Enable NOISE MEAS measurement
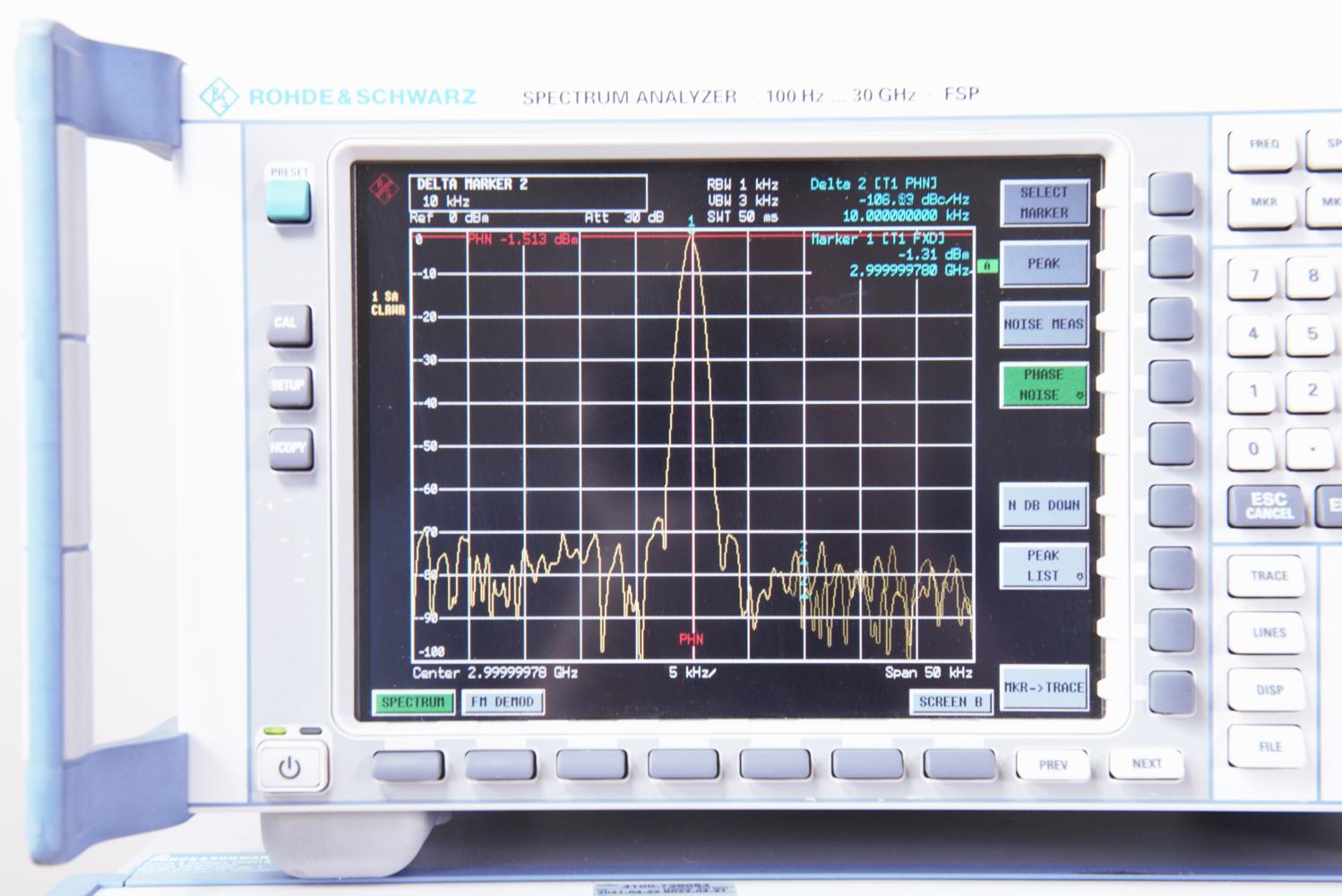Image resolution: width=1342 pixels, height=896 pixels. point(1042,324)
